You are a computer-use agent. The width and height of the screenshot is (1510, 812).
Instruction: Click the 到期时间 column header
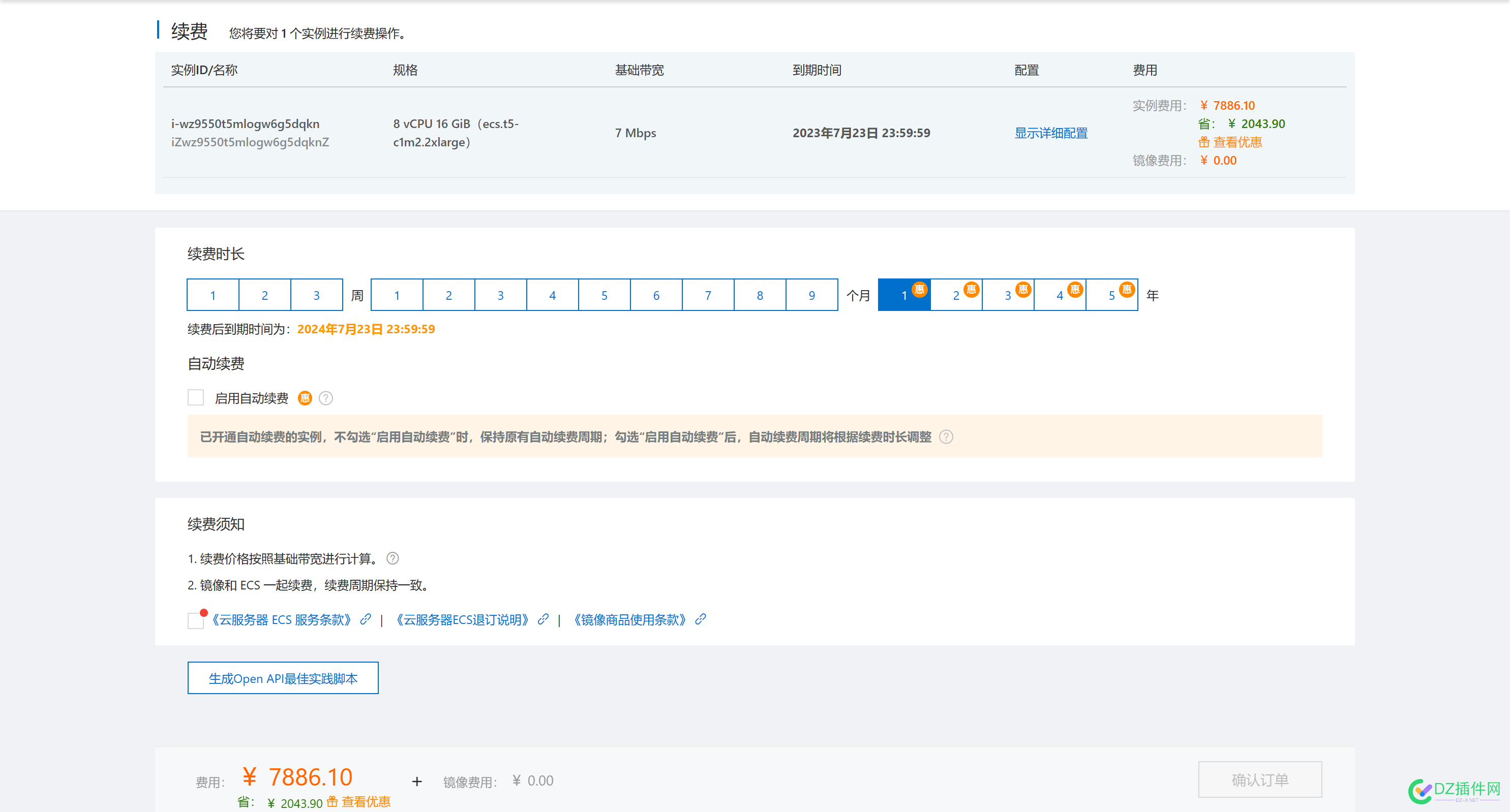point(817,70)
